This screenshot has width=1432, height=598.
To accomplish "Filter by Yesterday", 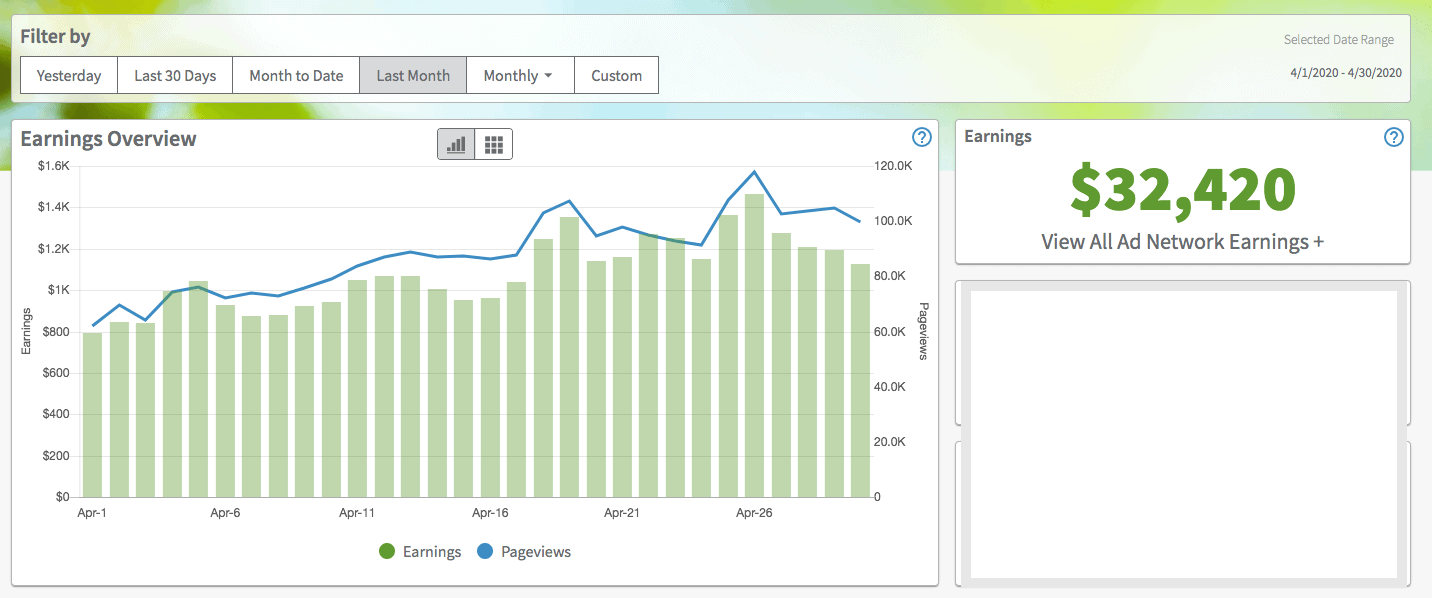I will click(x=69, y=76).
